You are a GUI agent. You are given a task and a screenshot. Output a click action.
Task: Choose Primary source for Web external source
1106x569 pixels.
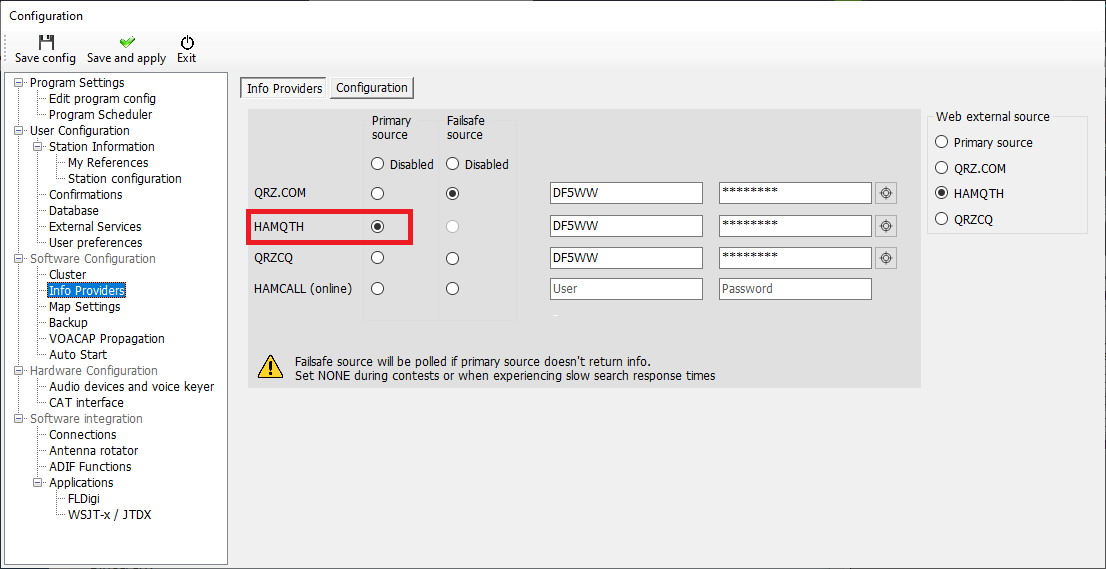(x=941, y=142)
